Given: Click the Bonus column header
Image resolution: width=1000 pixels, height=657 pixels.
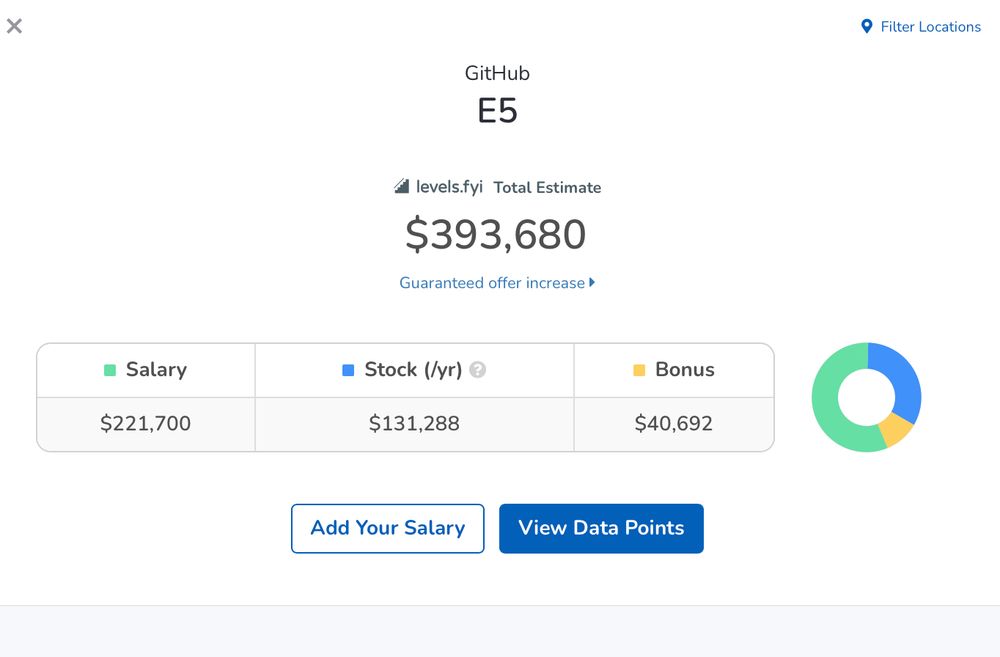Looking at the screenshot, I should click(x=674, y=371).
